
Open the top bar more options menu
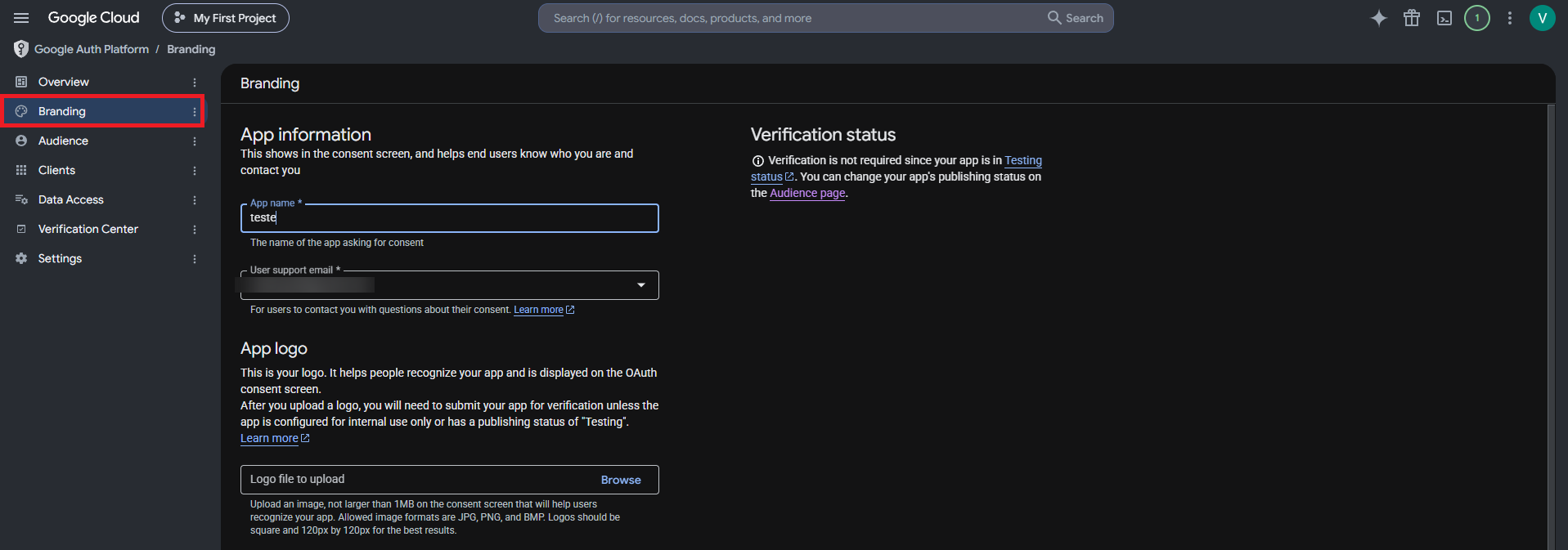1510,18
